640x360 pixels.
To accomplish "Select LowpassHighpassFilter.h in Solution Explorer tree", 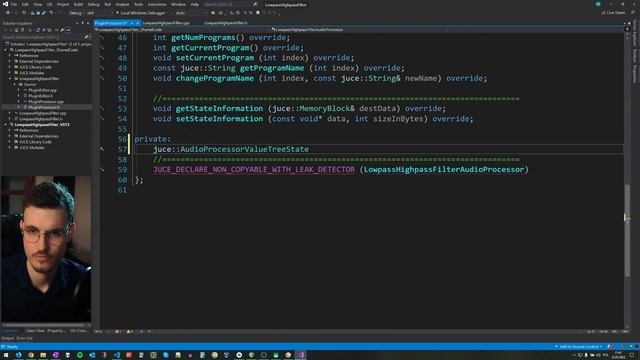I will point(41,119).
